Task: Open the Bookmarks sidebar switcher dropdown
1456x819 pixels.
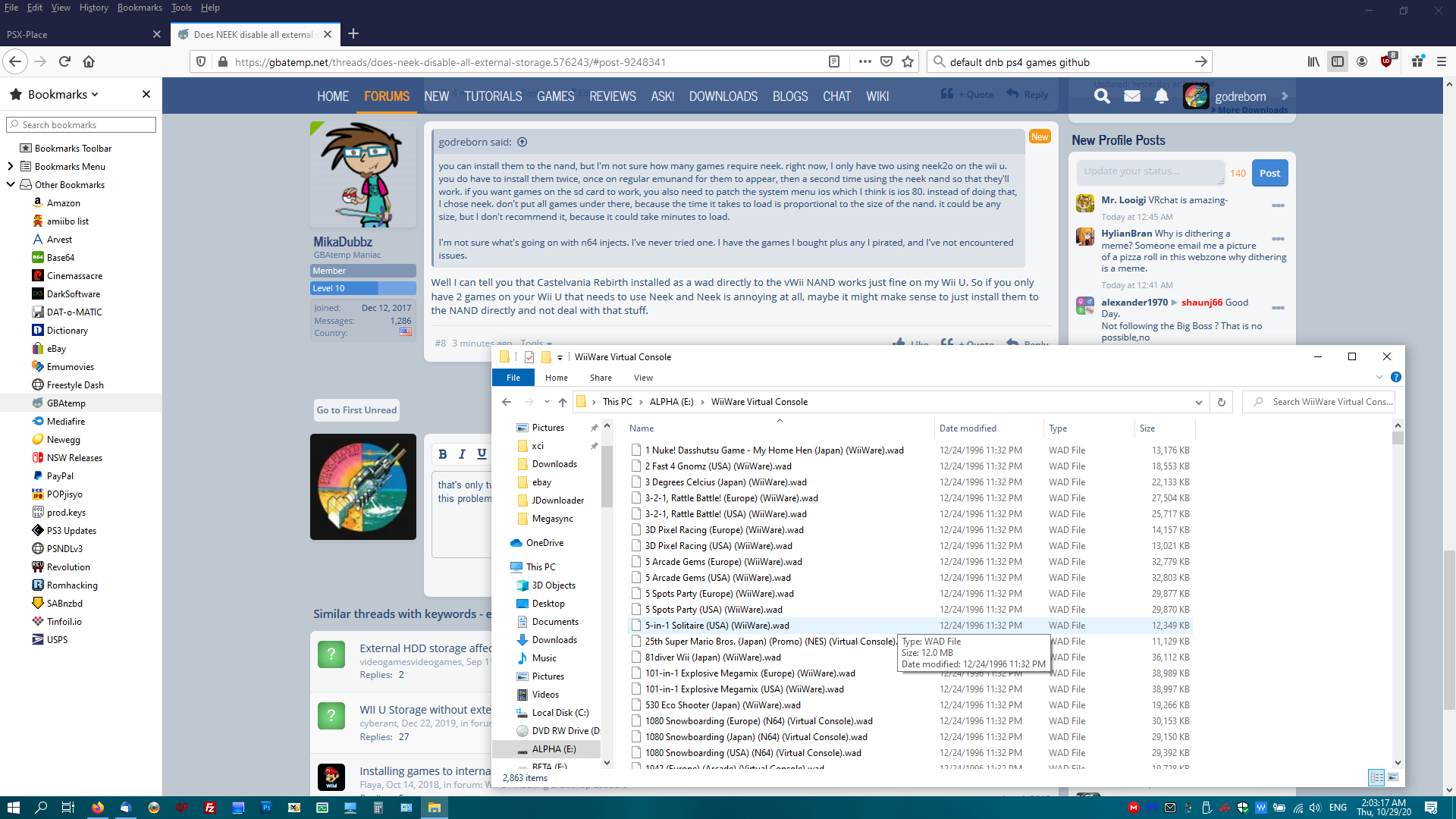Action: pos(64,94)
